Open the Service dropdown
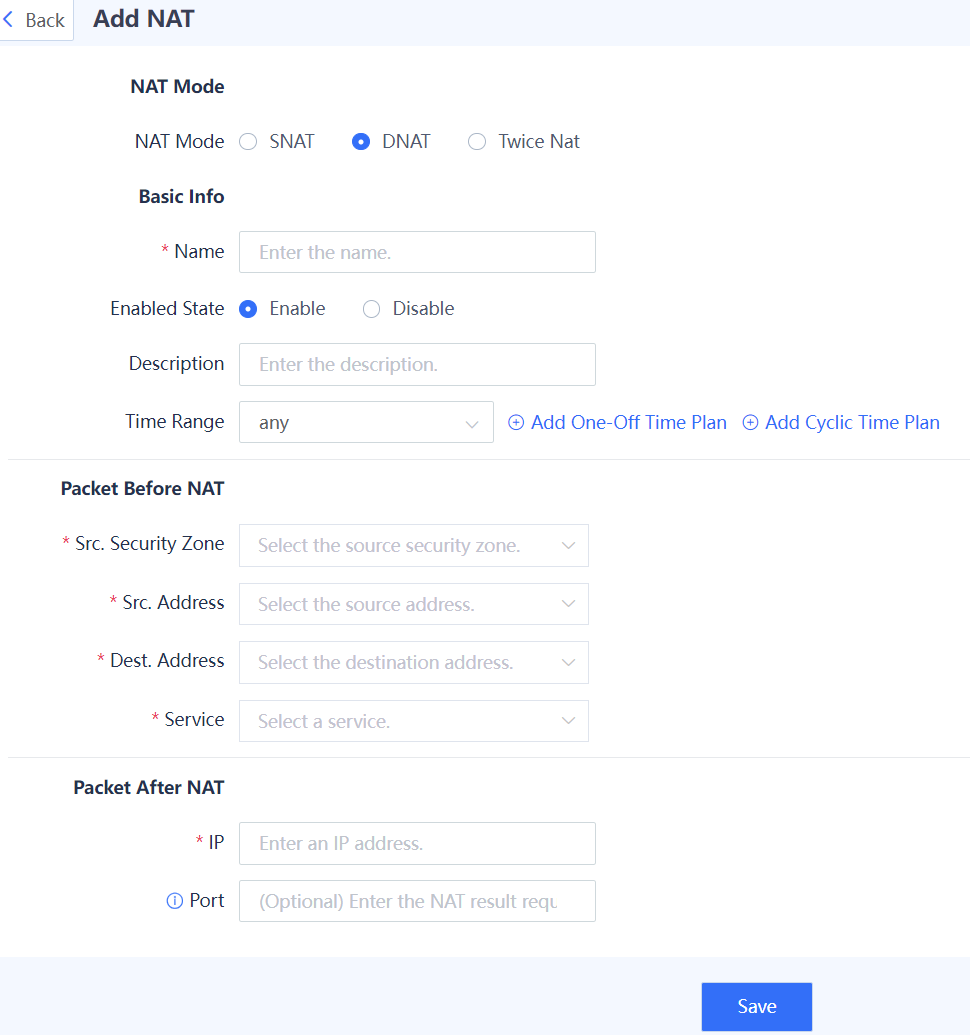 (x=414, y=721)
